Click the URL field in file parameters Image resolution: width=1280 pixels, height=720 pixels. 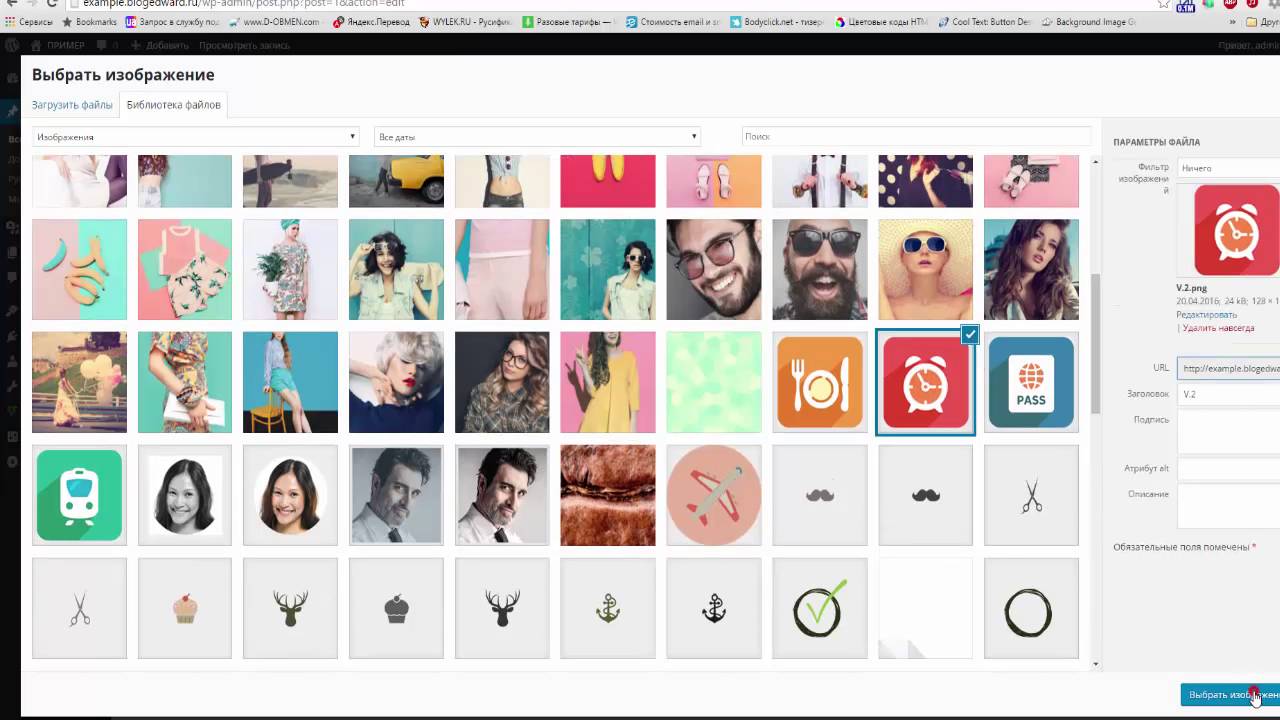(1229, 368)
